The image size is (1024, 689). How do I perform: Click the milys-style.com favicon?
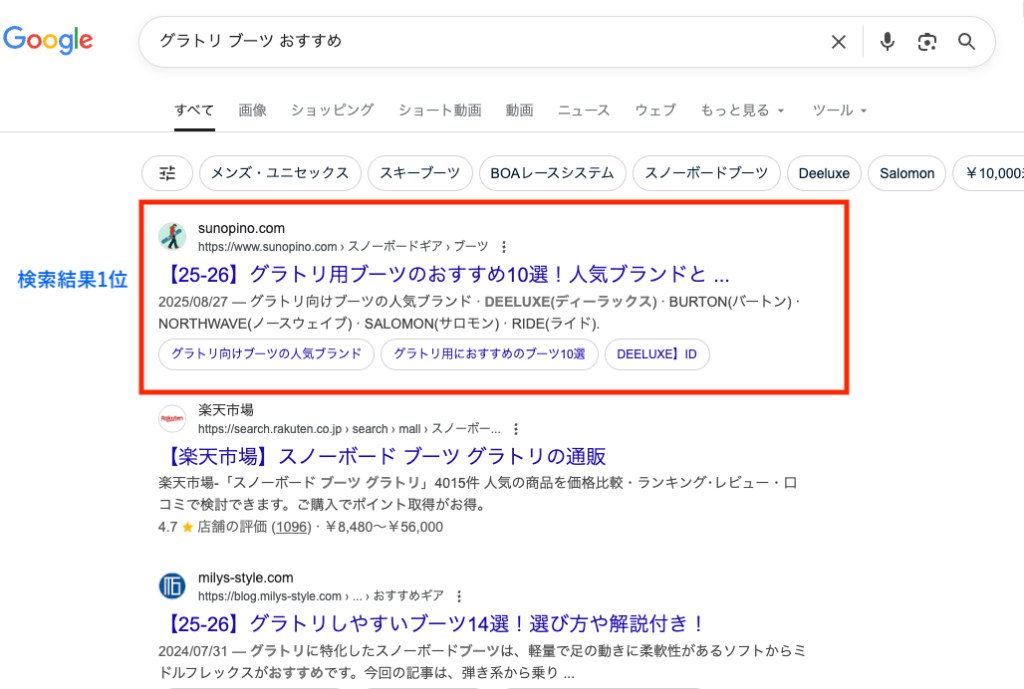coord(172,586)
